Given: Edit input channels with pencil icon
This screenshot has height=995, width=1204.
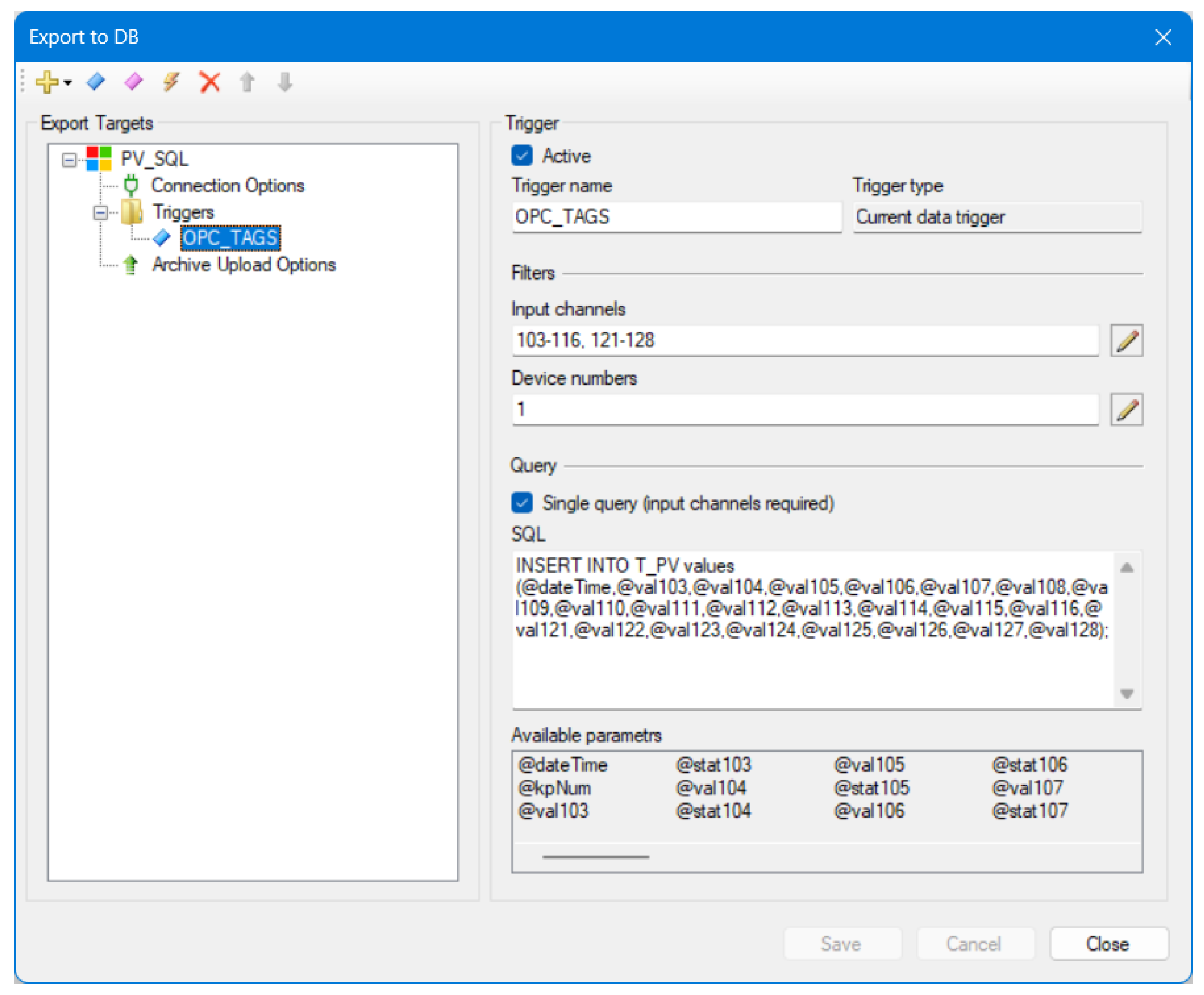Looking at the screenshot, I should [1126, 340].
